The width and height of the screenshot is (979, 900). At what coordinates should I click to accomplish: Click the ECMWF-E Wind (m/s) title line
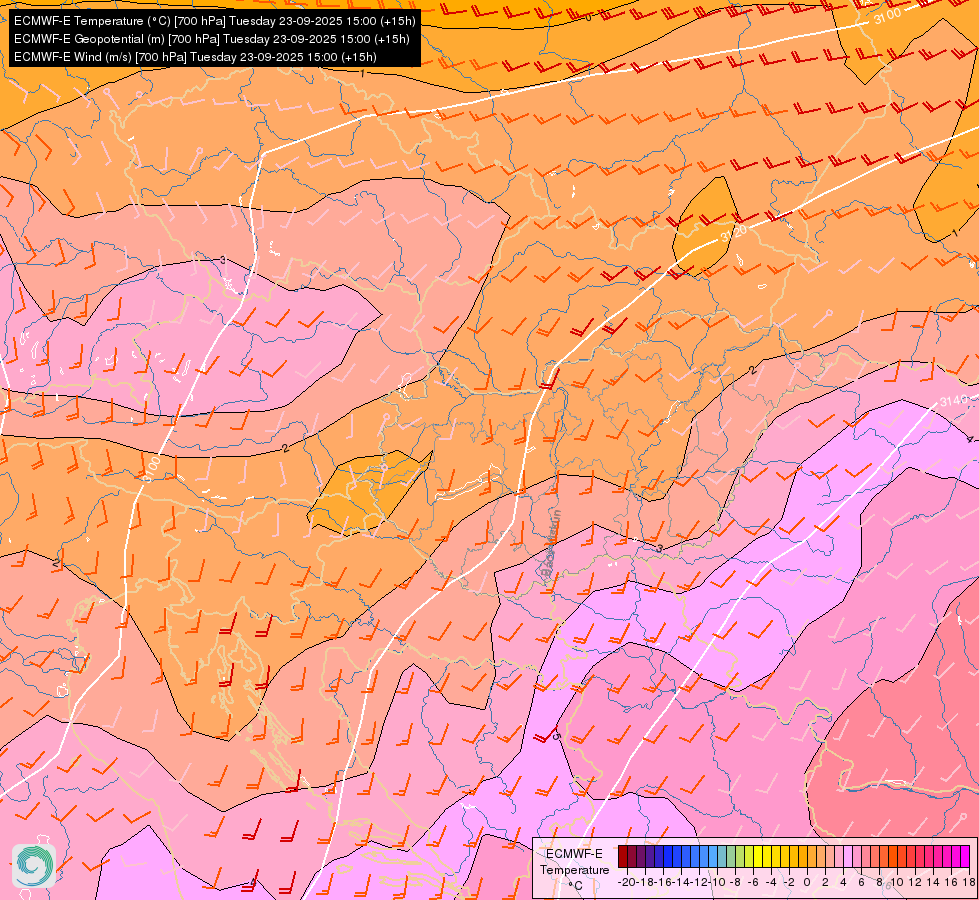pyautogui.click(x=195, y=57)
